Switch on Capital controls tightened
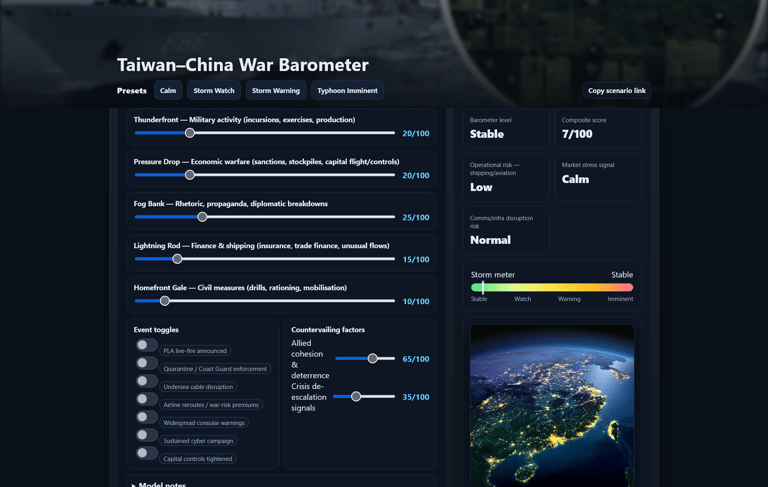This screenshot has height=487, width=768. click(x=146, y=453)
